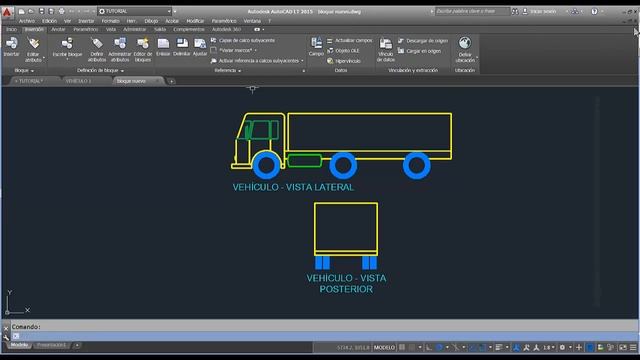Click Actualizar campos
The height and width of the screenshot is (360, 640).
coord(350,40)
